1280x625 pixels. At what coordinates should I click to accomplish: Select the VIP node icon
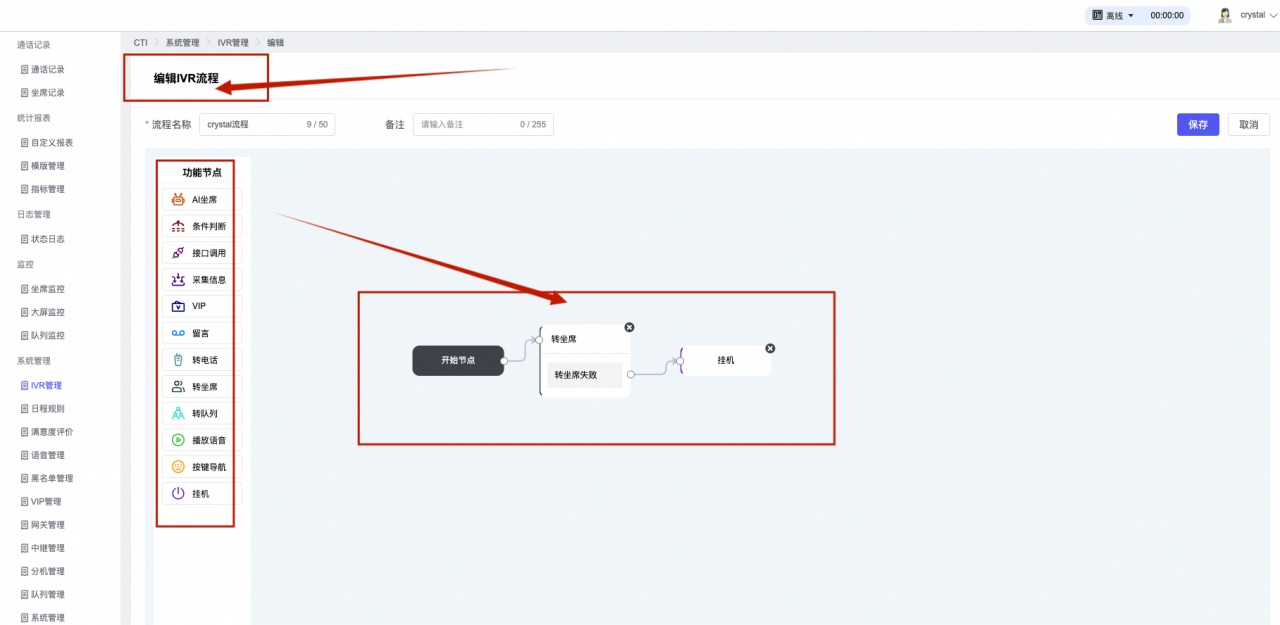(x=178, y=306)
